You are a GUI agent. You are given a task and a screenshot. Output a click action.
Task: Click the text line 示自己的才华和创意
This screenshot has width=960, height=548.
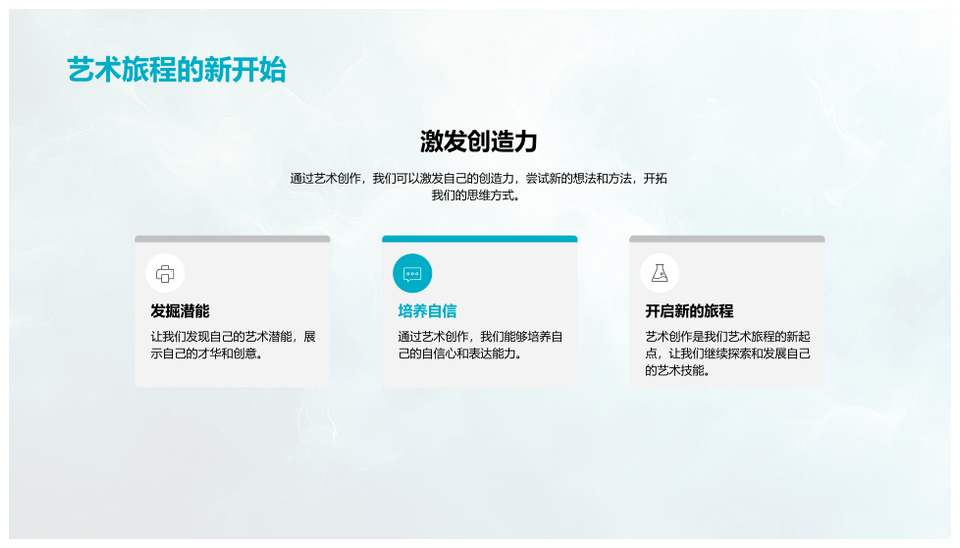click(208, 353)
